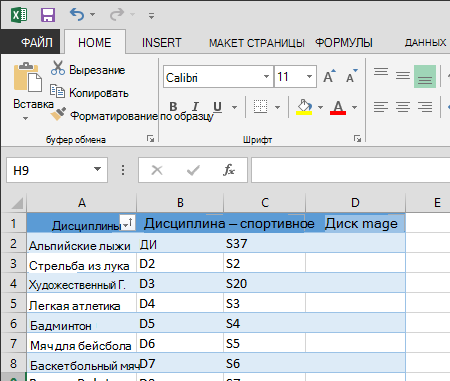Open the Calibri font name dropdown
450x381 pixels.
click(x=266, y=77)
